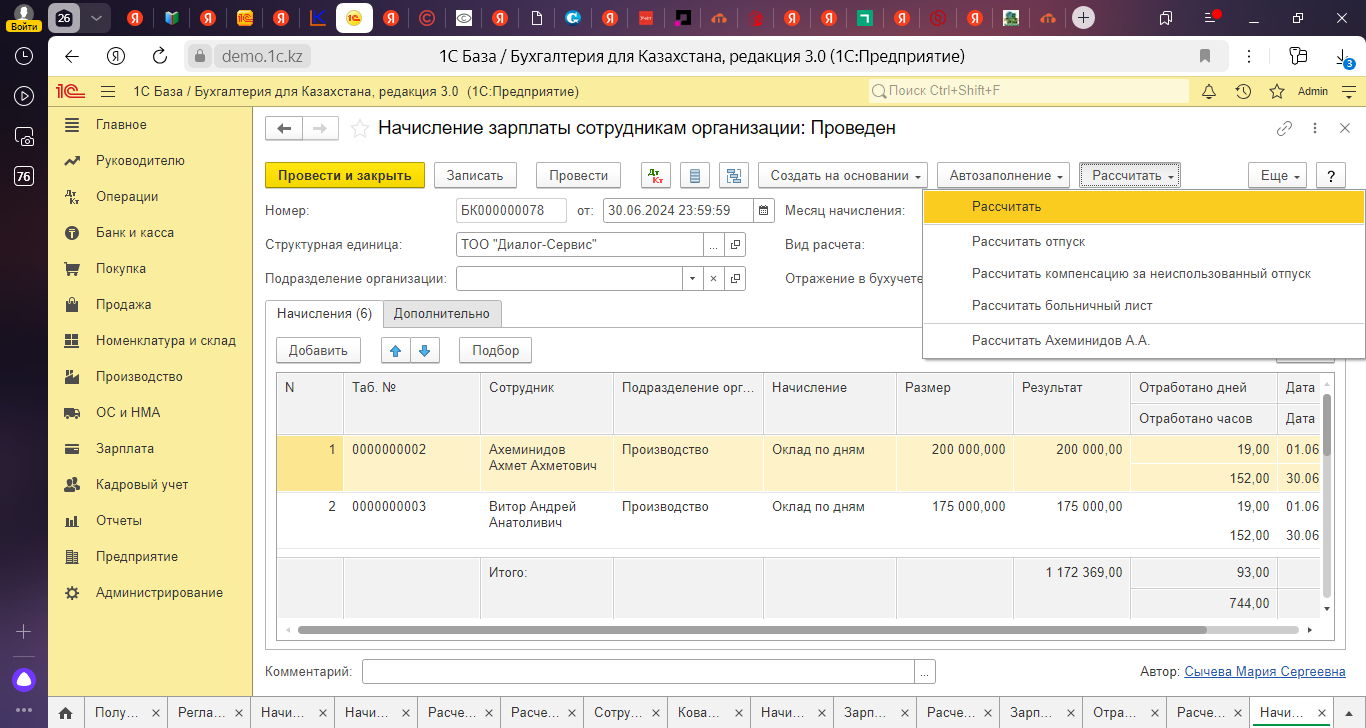This screenshot has width=1366, height=728.
Task: Move row up with blue arrow
Action: pyautogui.click(x=395, y=350)
